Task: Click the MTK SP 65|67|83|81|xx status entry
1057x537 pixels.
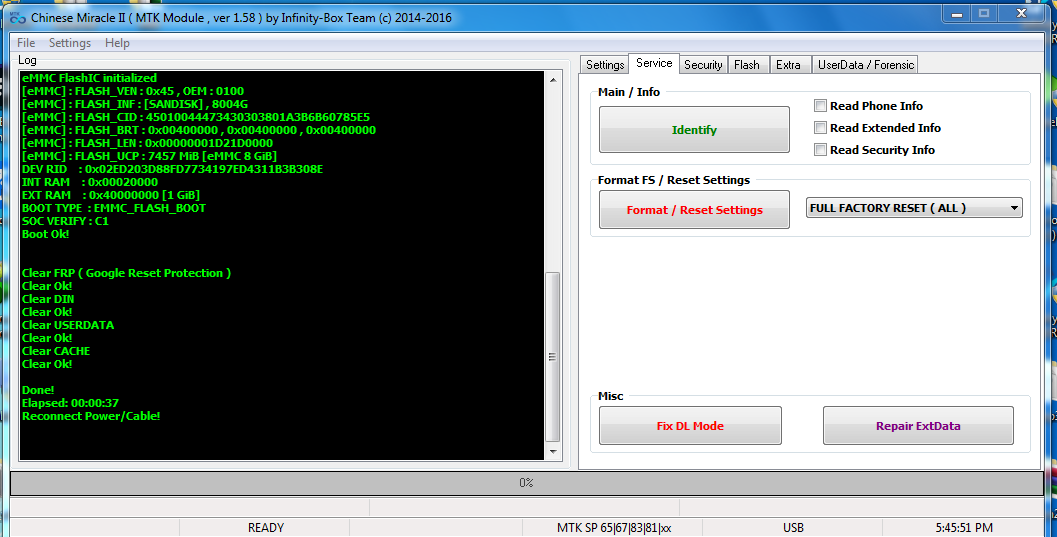Action: pyautogui.click(x=613, y=528)
